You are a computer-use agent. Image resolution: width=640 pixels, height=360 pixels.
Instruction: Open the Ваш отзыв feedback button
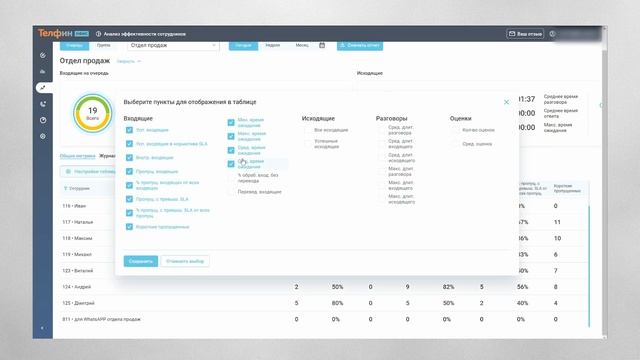(525, 34)
